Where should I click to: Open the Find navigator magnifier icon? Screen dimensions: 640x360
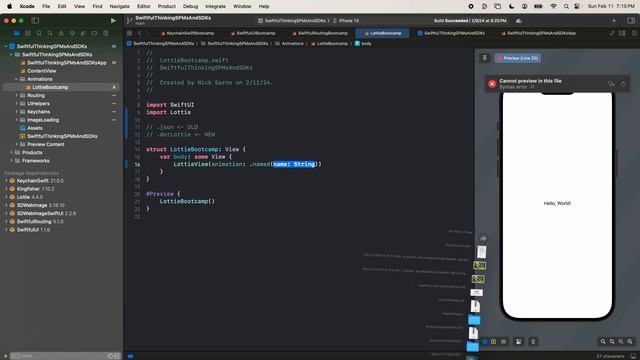(50, 33)
